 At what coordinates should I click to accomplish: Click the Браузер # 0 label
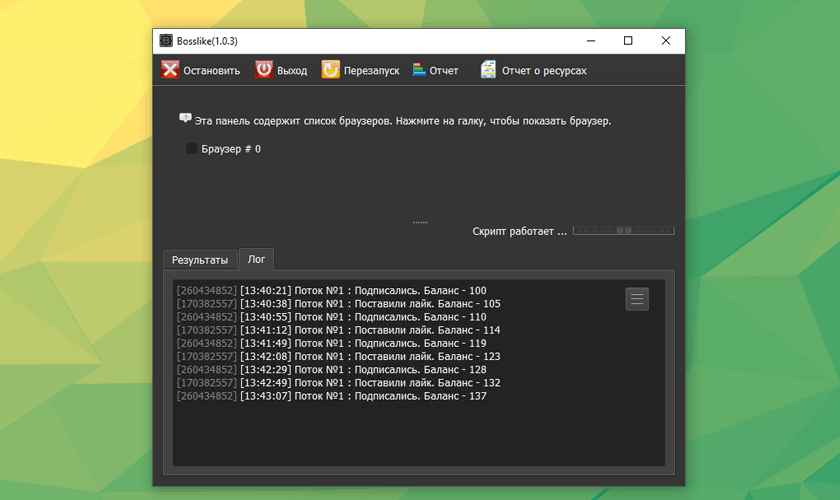click(231, 149)
